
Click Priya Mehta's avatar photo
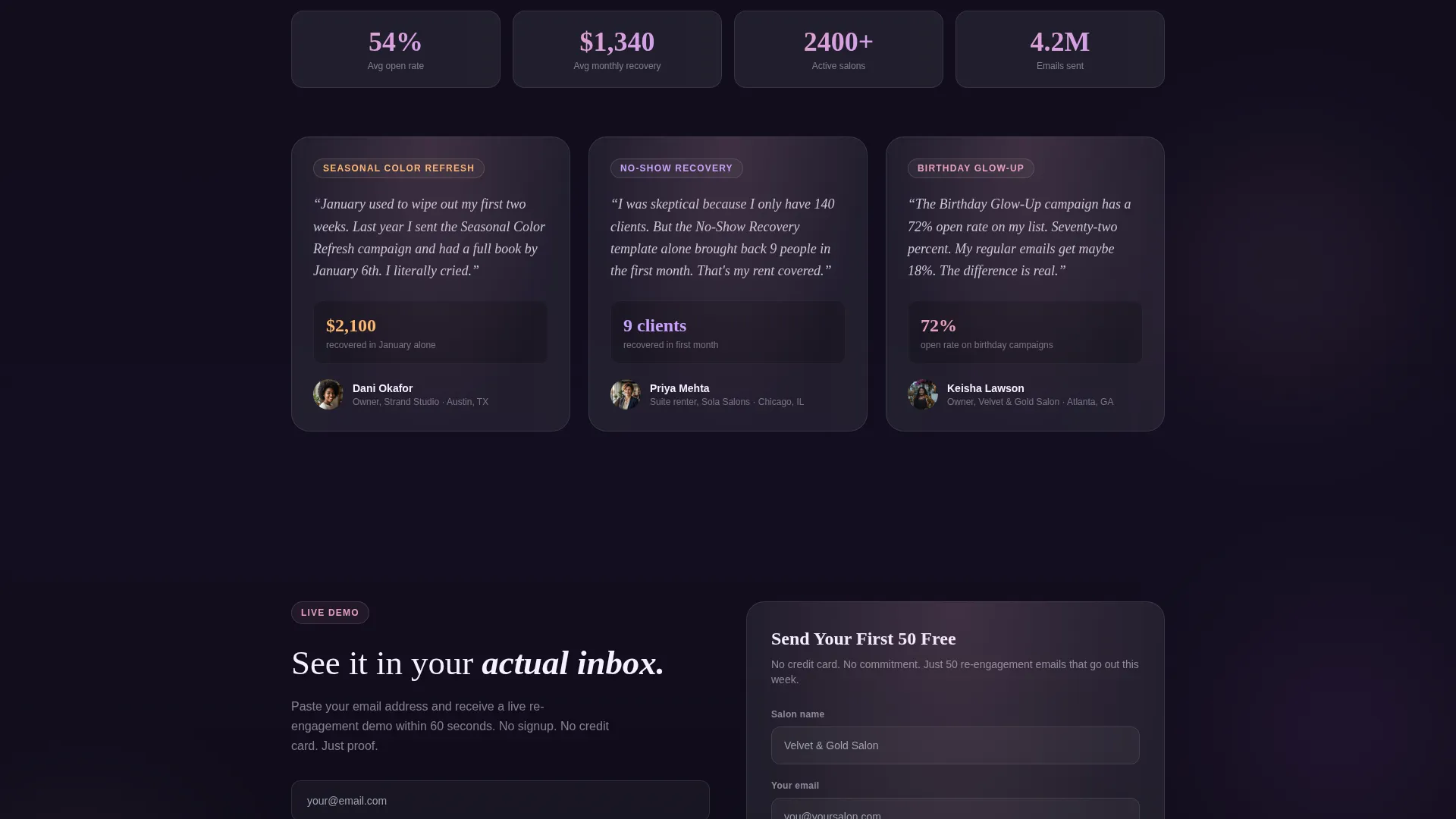(x=626, y=394)
